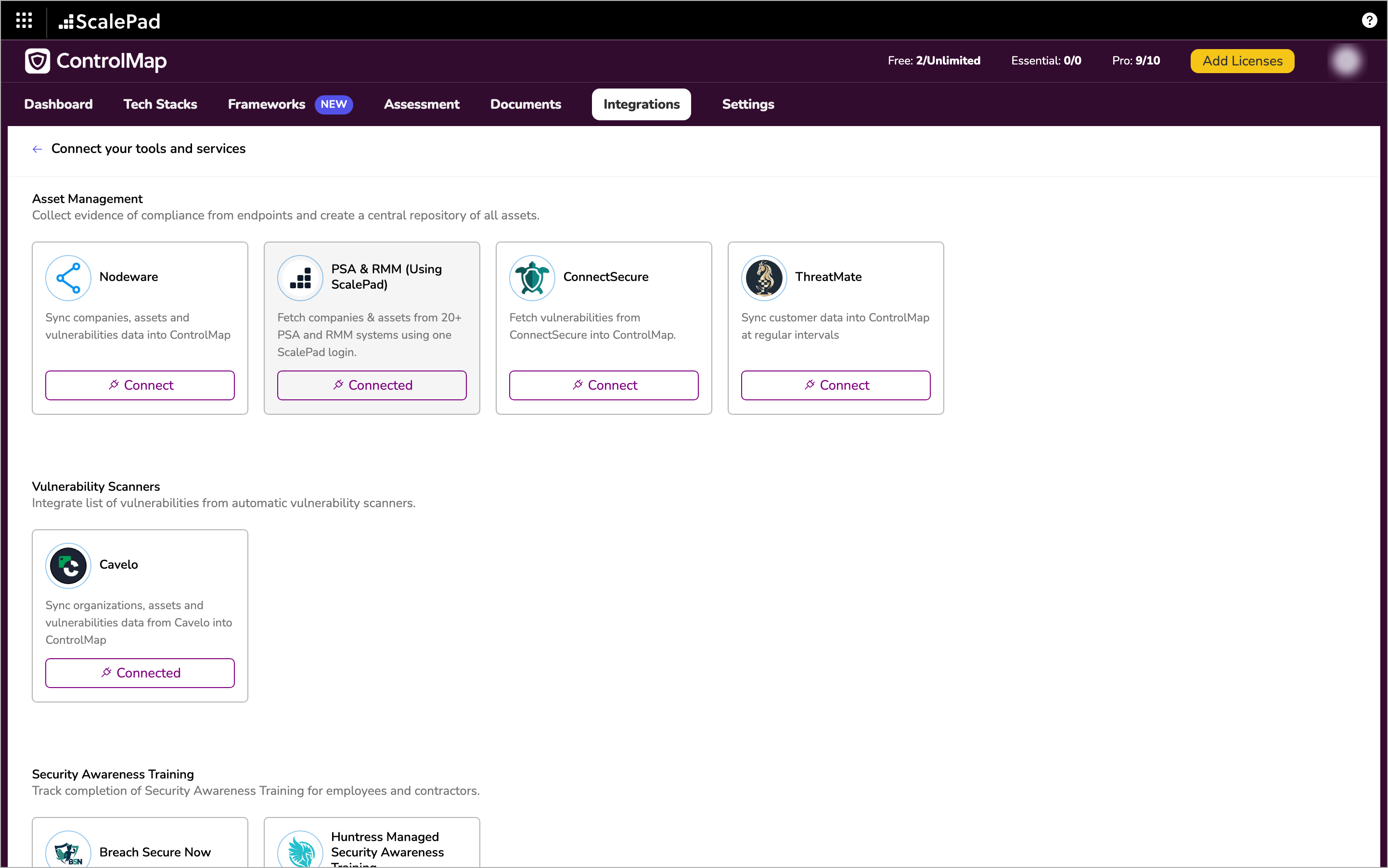
Task: Go back using the left arrow
Action: pos(38,149)
